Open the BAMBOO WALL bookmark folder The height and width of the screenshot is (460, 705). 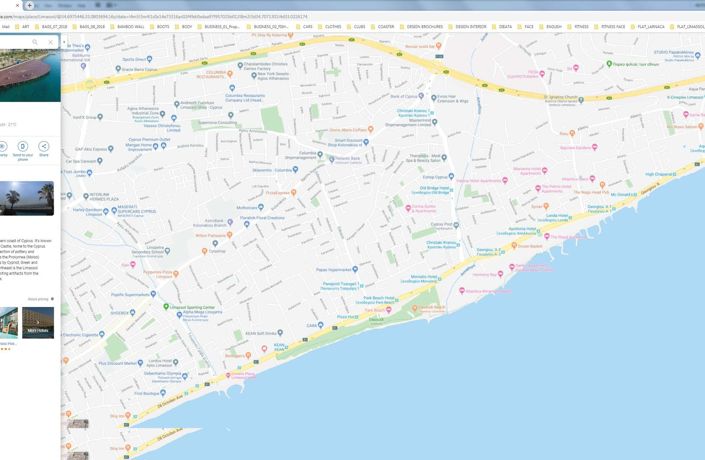point(127,27)
